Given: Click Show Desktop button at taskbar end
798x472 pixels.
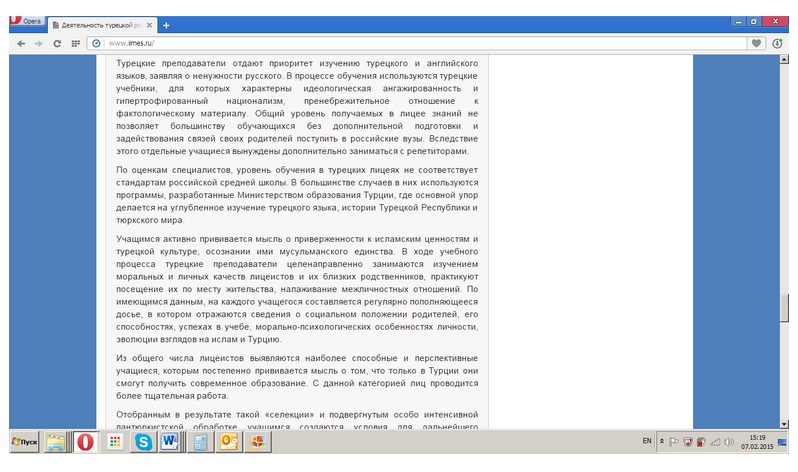Looking at the screenshot, I should coord(782,442).
